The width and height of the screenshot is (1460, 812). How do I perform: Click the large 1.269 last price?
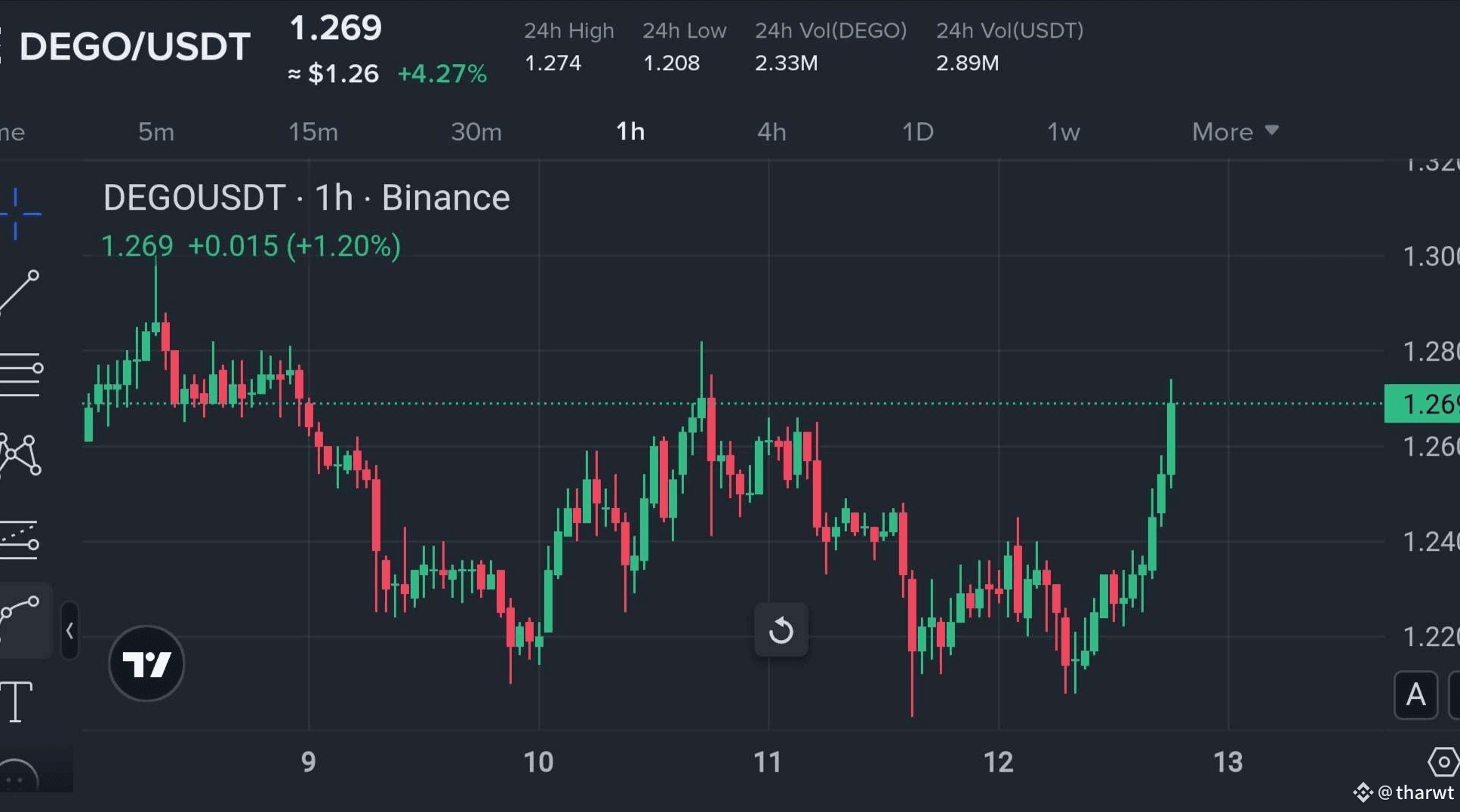pos(336,29)
